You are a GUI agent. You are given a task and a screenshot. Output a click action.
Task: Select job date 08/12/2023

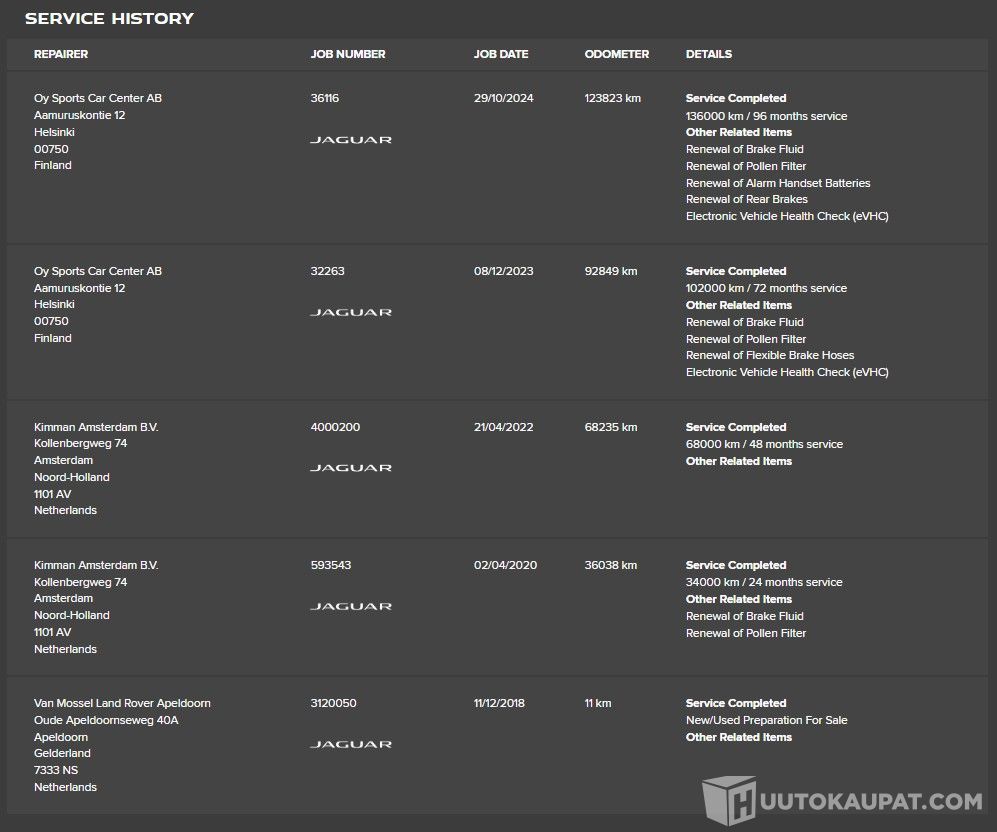[504, 271]
